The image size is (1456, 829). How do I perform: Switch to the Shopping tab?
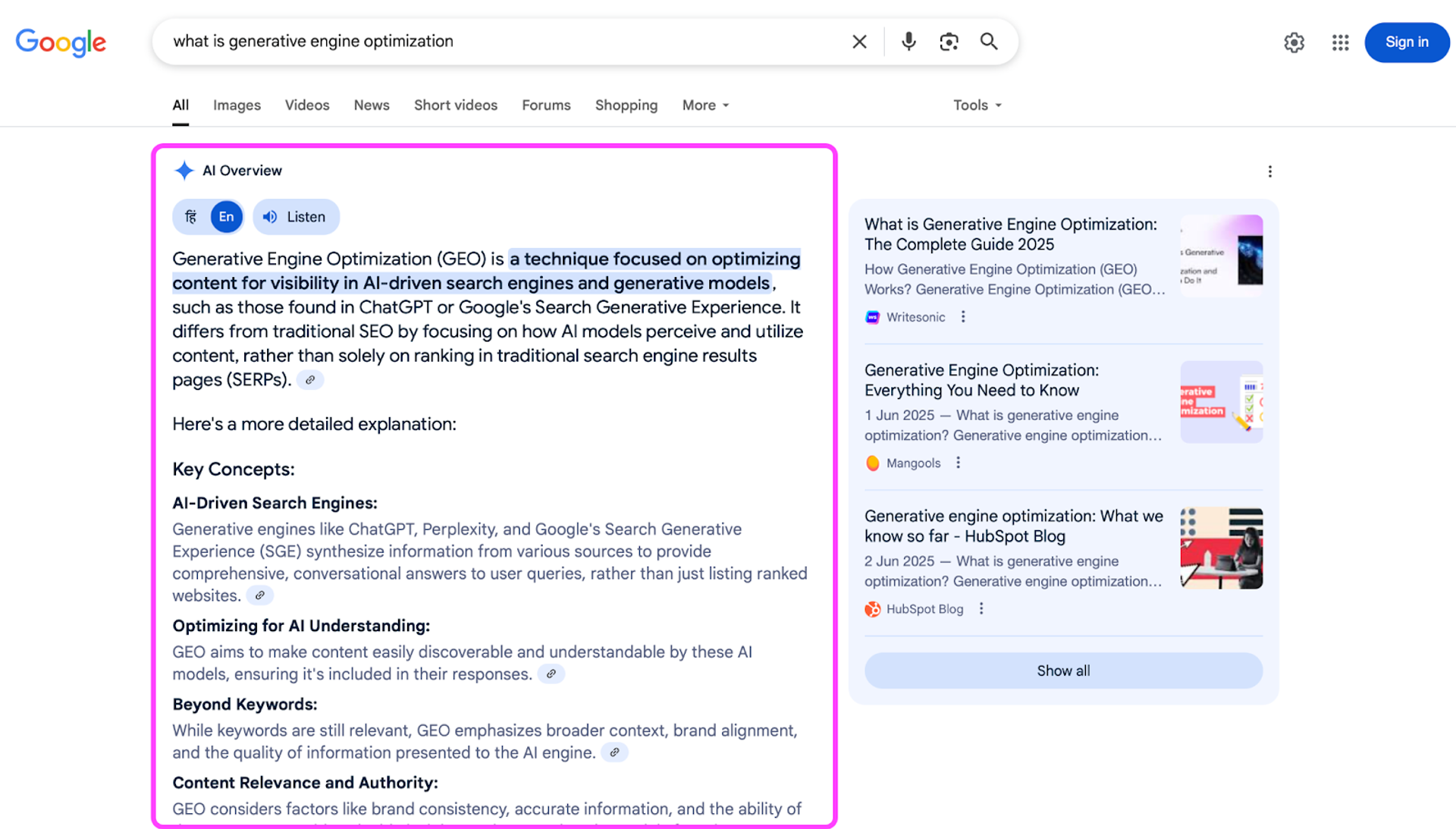626,105
